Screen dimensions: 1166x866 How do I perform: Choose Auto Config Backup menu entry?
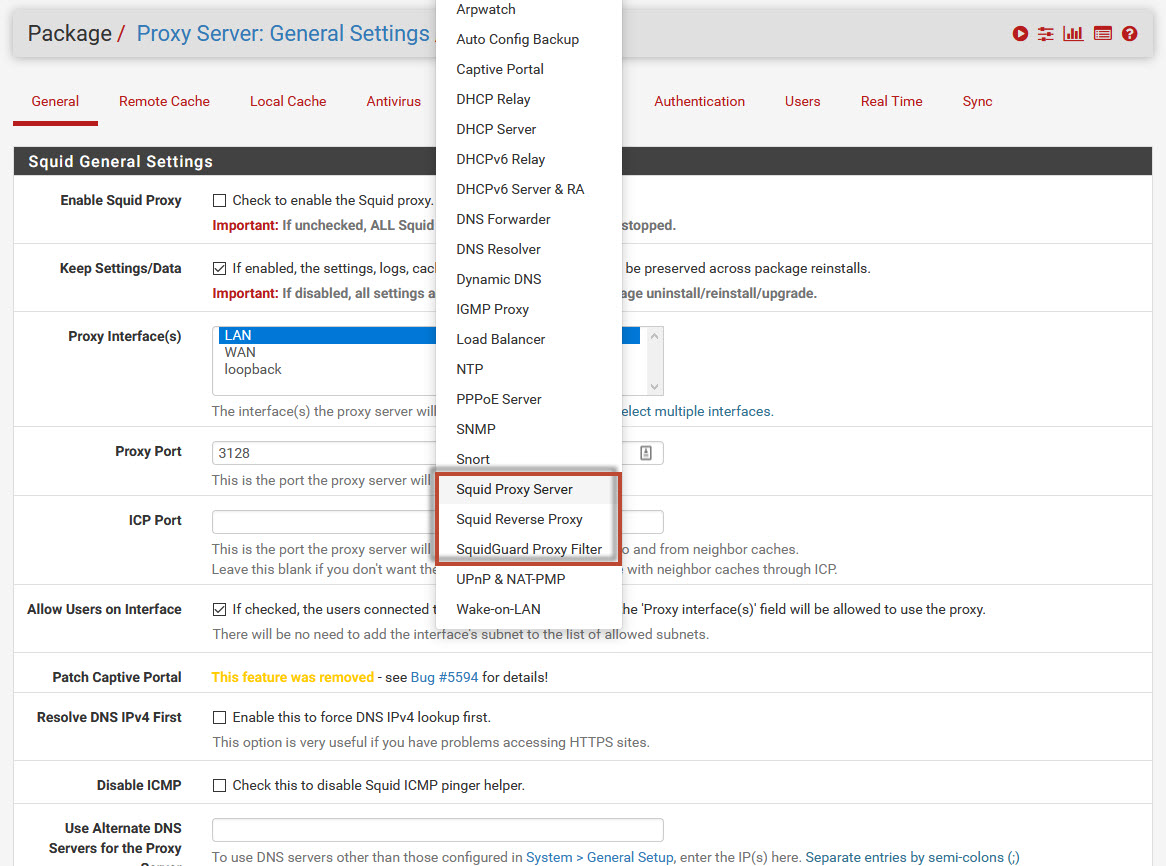(x=529, y=39)
